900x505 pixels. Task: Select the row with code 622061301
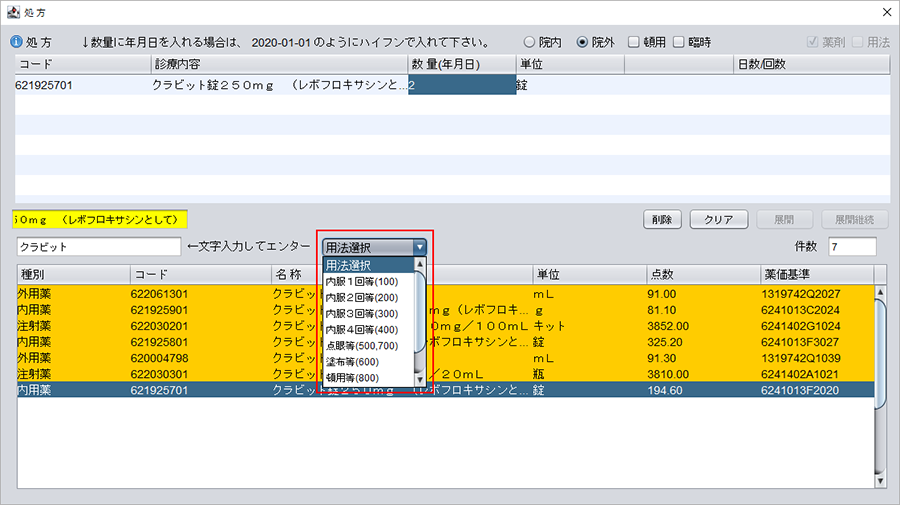445,294
